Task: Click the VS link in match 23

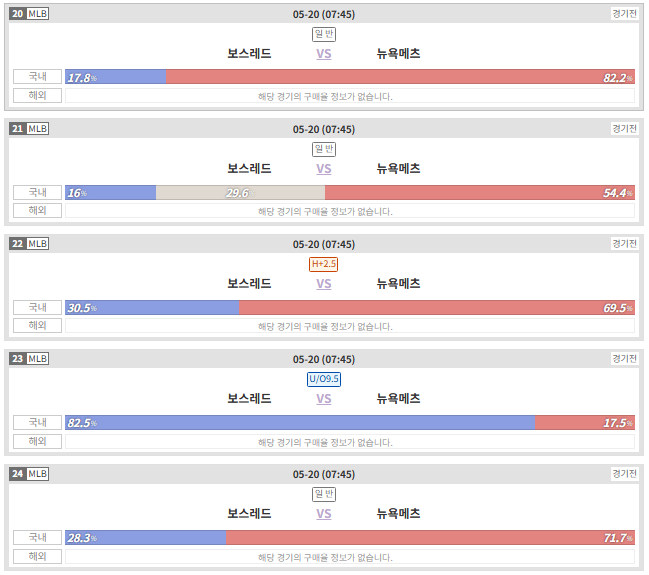Action: (324, 399)
